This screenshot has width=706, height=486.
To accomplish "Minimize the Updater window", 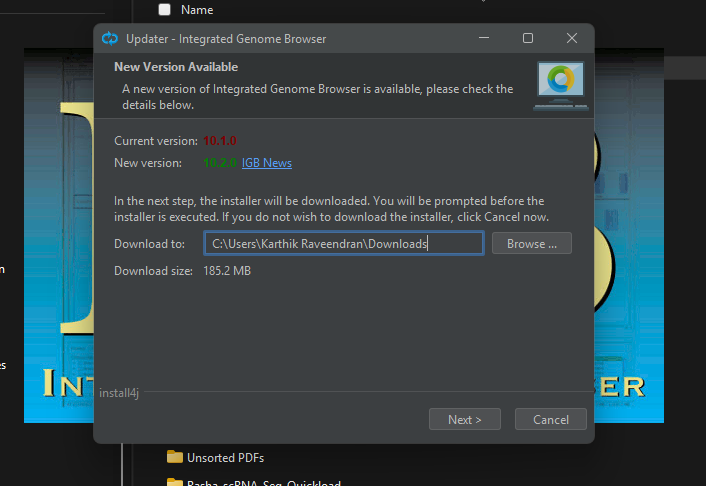I will coord(484,39).
